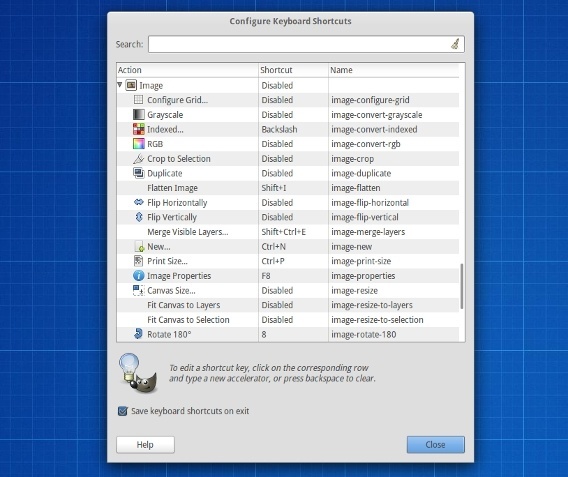Click the Flip Horizontally arrows icon

(138, 202)
